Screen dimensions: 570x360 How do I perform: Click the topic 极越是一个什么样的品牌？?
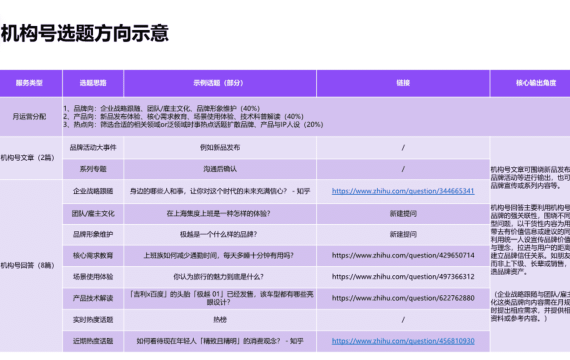218,234
